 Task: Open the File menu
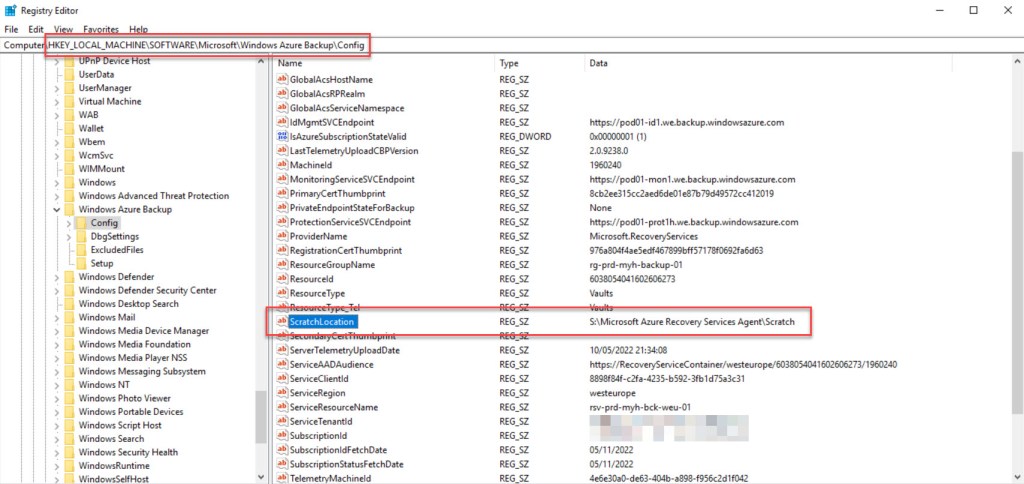(12, 30)
